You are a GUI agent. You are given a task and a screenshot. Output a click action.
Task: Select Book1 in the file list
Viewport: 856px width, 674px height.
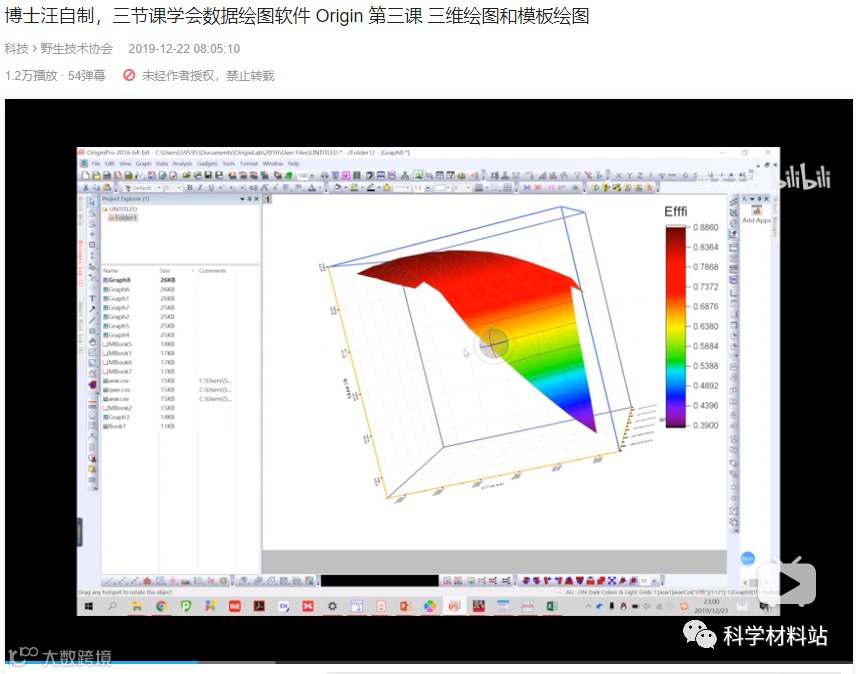coord(114,426)
